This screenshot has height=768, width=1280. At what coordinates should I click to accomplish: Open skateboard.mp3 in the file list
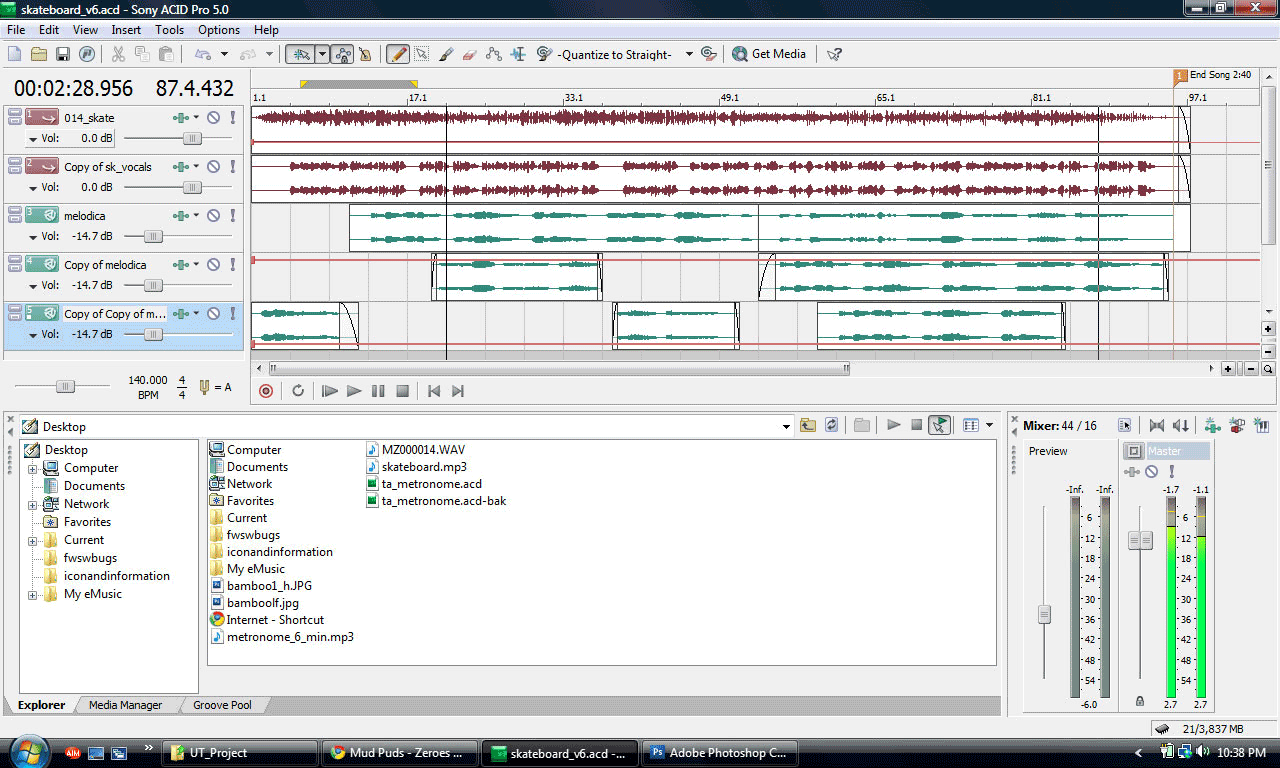coord(416,467)
